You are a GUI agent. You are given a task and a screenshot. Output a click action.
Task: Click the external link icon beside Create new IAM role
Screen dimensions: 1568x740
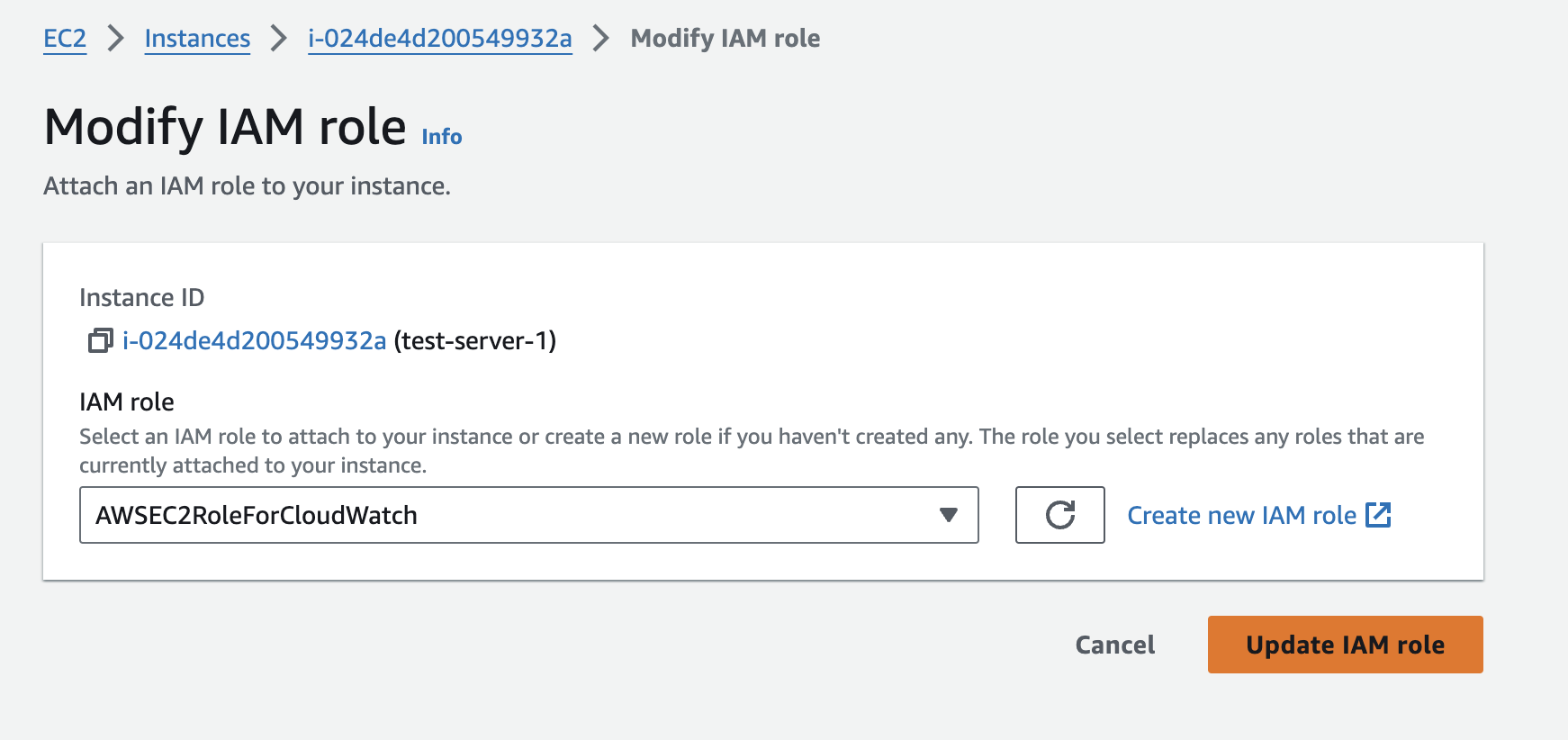click(1378, 515)
